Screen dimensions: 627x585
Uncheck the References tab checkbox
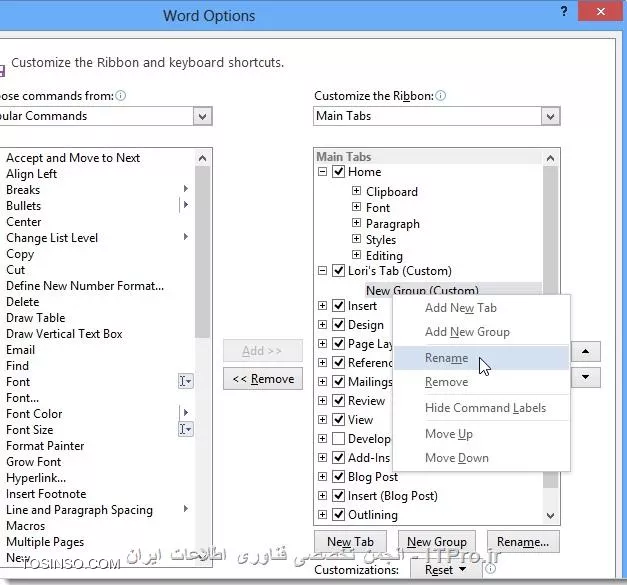338,362
